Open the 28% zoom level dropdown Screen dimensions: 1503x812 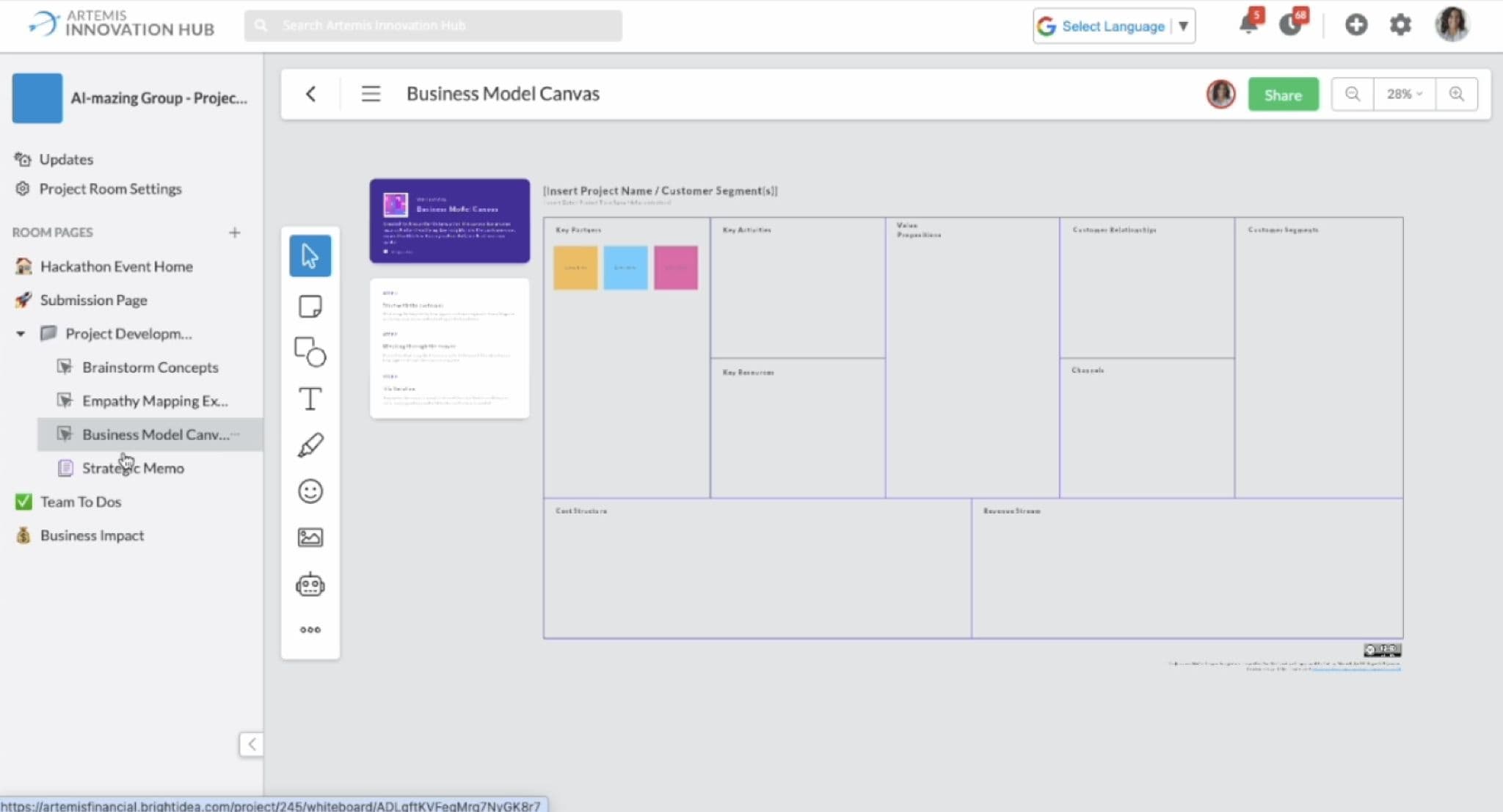pos(1404,94)
